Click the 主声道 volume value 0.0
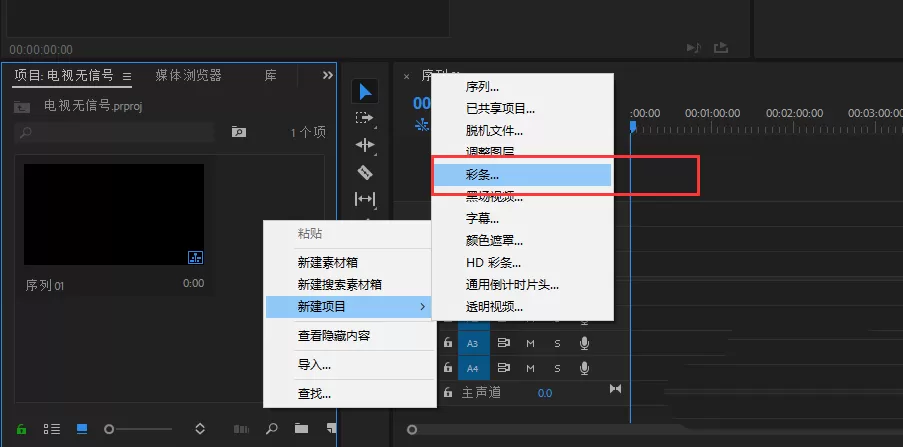Screen dimensions: 903x447 click(x=545, y=393)
